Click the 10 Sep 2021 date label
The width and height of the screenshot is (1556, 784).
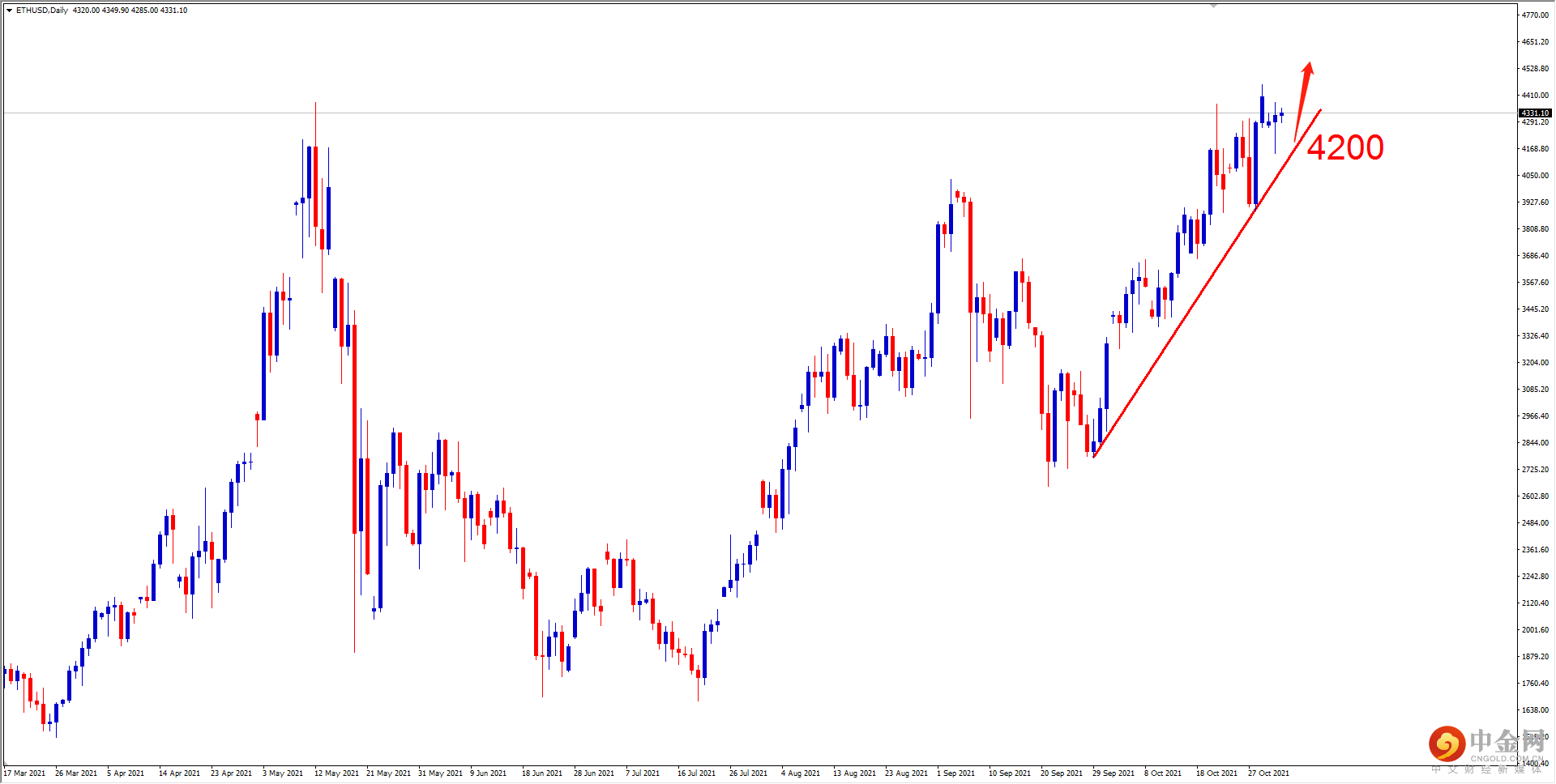tap(1010, 773)
